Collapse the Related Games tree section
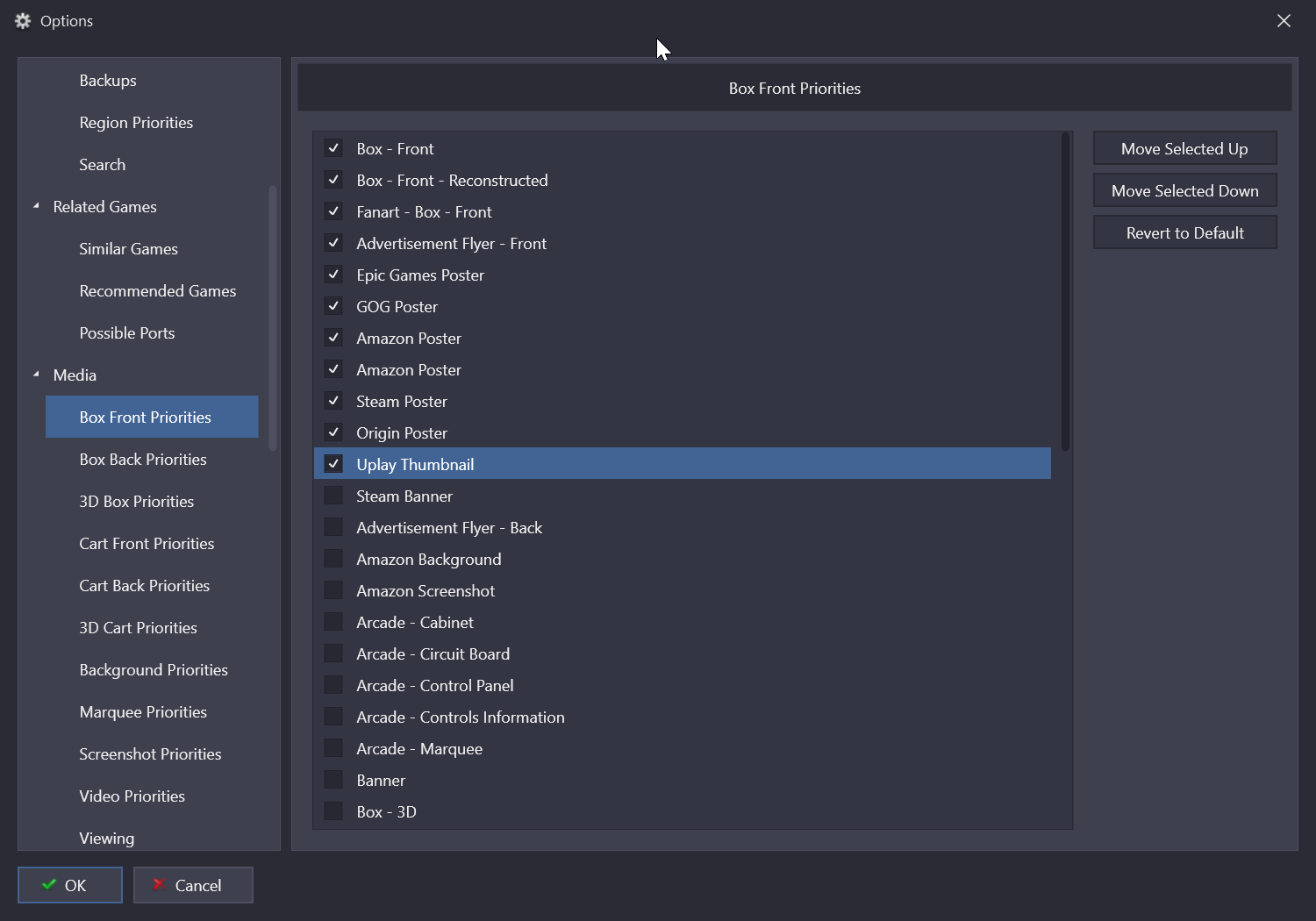 click(36, 206)
